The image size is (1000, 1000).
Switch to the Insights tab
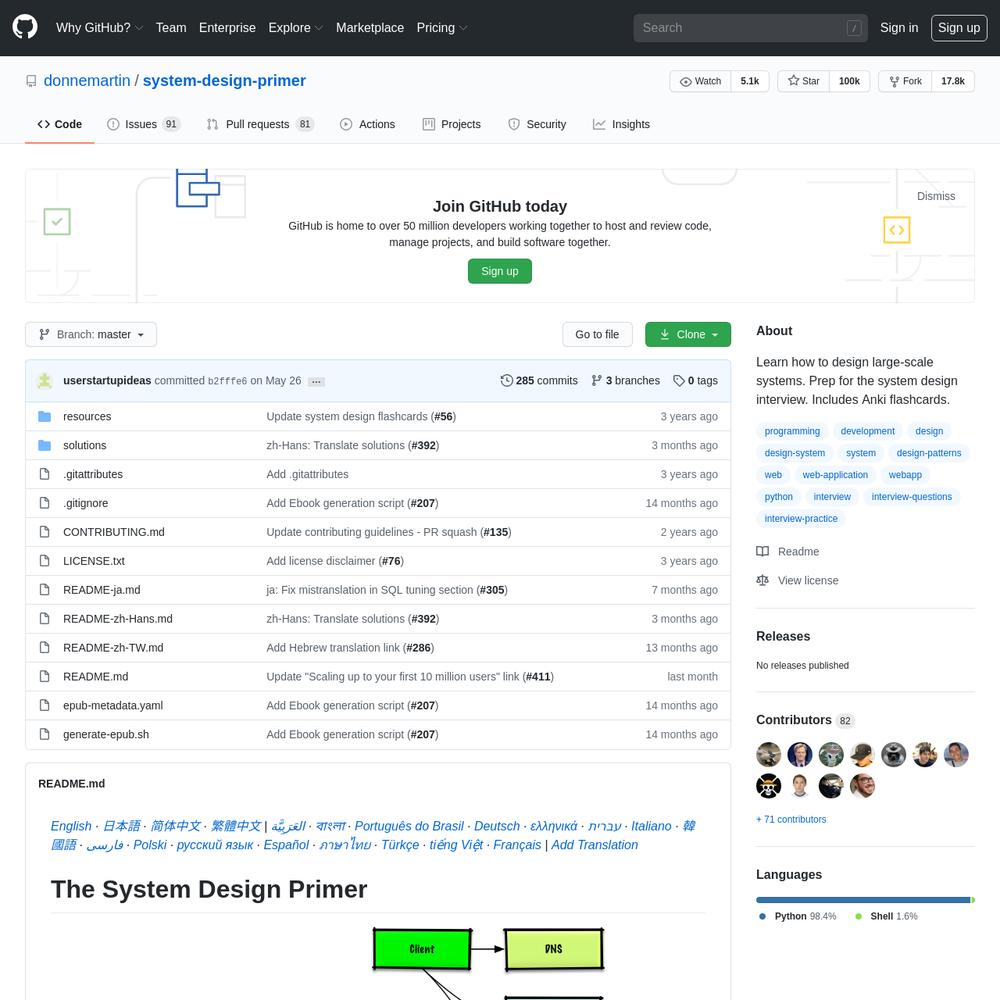pos(621,124)
